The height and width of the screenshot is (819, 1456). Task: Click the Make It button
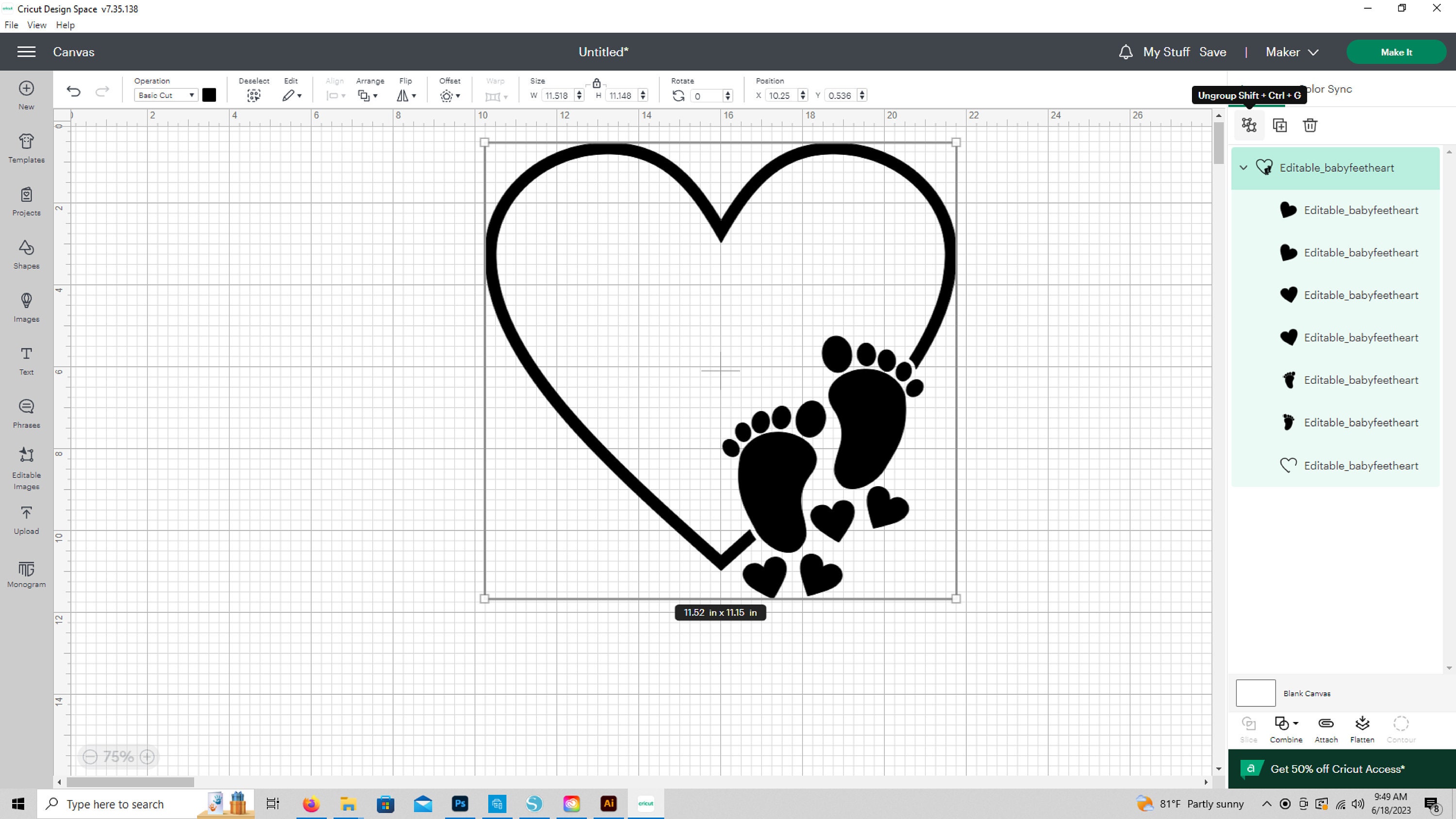coord(1396,52)
